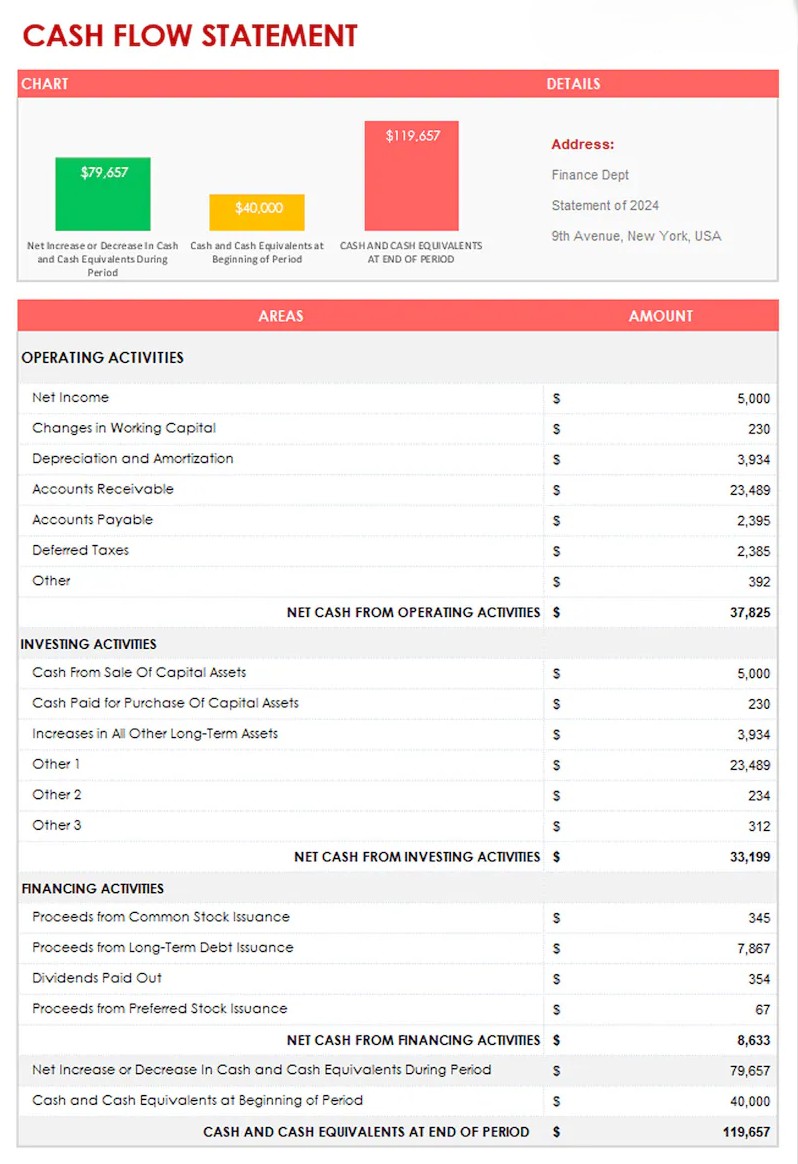Click the Cash From Sale Of Capital Assets row label
798x1164 pixels.
(x=139, y=672)
